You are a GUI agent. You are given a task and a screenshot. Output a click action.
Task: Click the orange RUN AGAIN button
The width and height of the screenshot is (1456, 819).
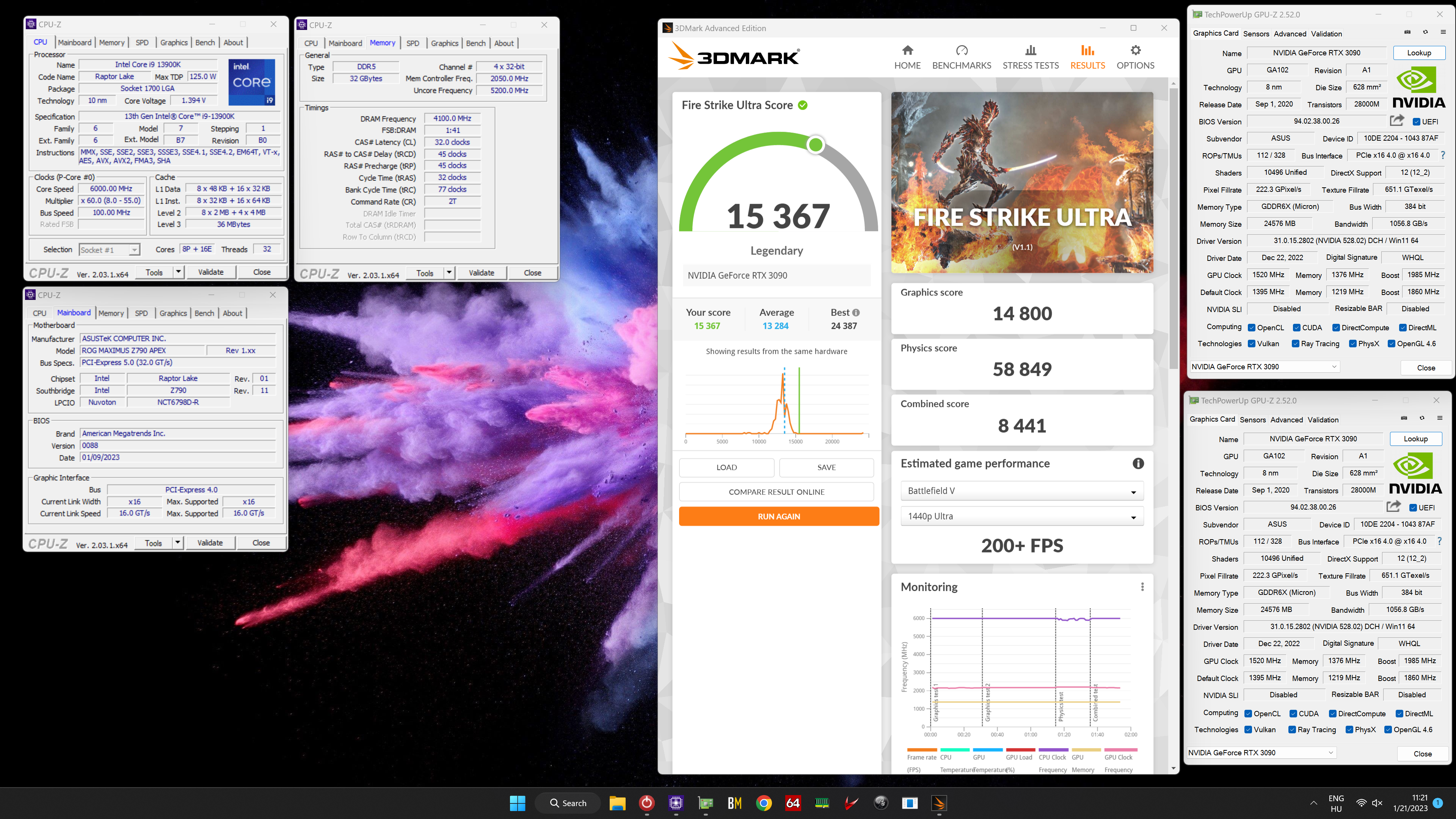779,516
